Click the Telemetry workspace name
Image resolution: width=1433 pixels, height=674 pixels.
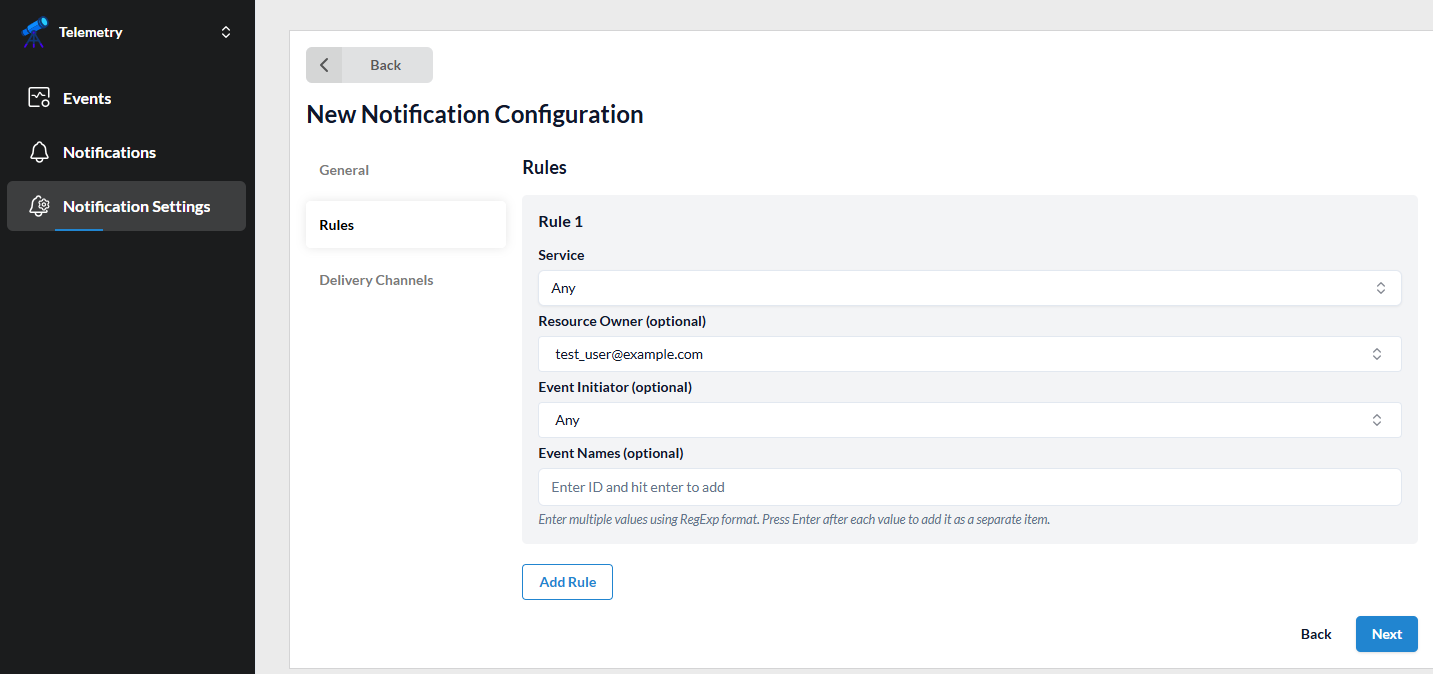91,32
